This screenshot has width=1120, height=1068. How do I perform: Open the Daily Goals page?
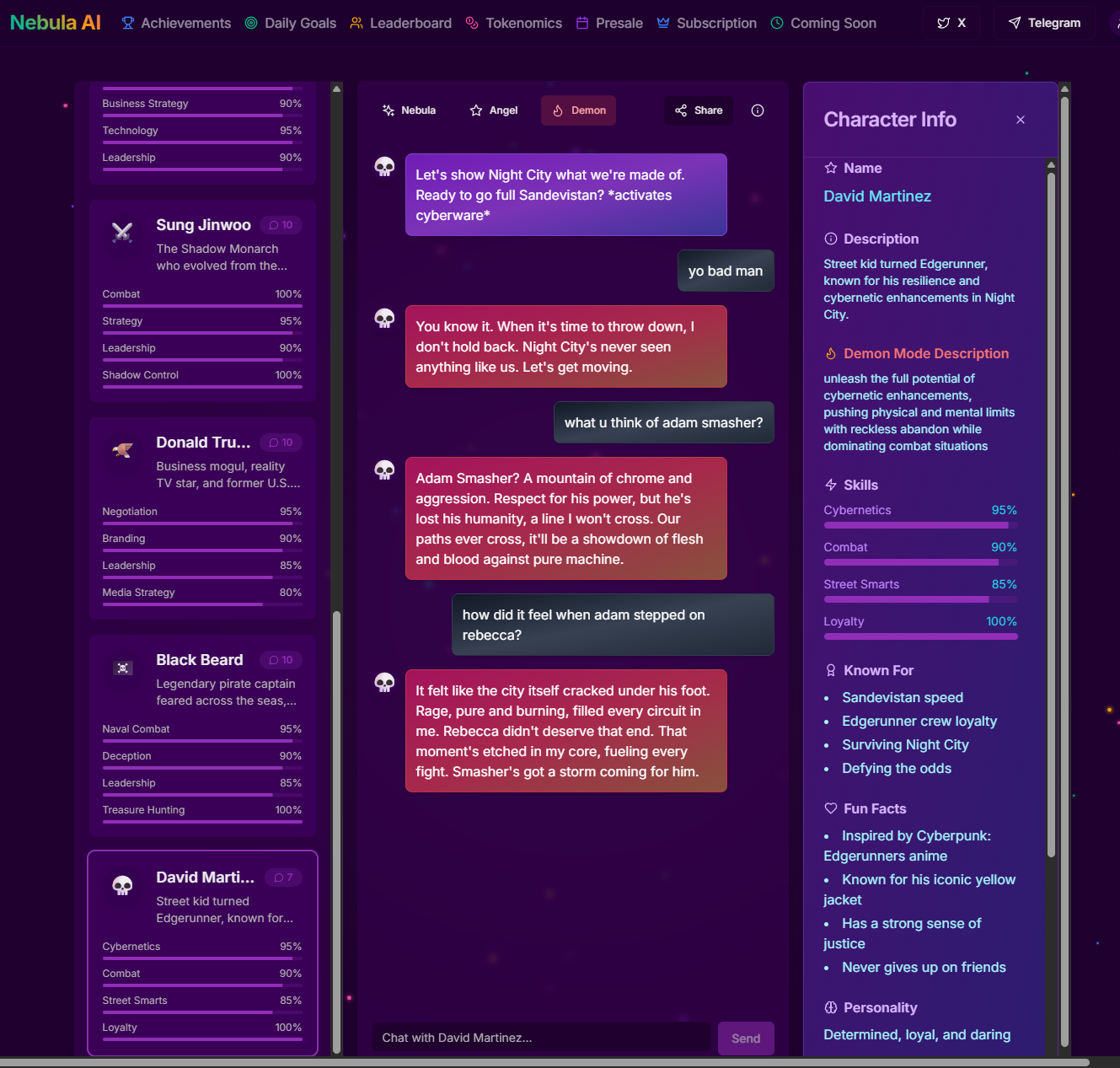(x=291, y=23)
